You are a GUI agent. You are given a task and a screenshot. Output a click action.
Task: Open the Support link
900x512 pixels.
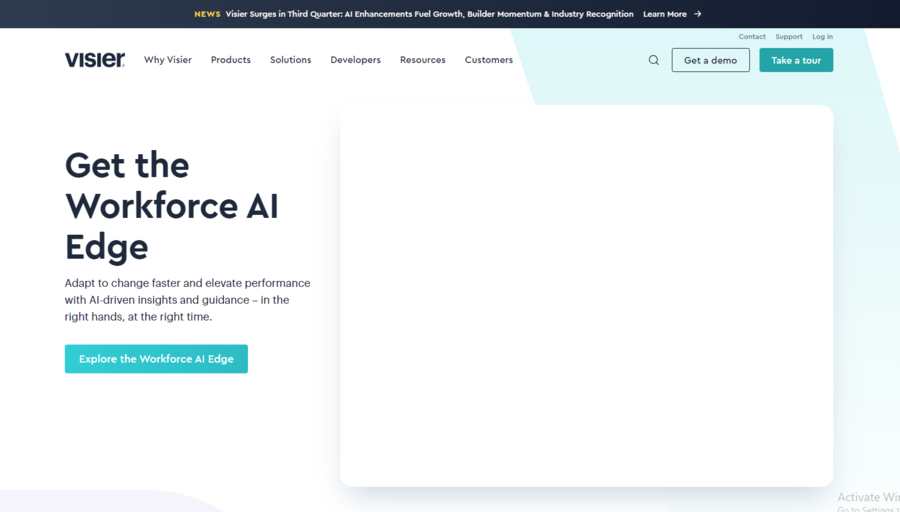[x=789, y=36]
